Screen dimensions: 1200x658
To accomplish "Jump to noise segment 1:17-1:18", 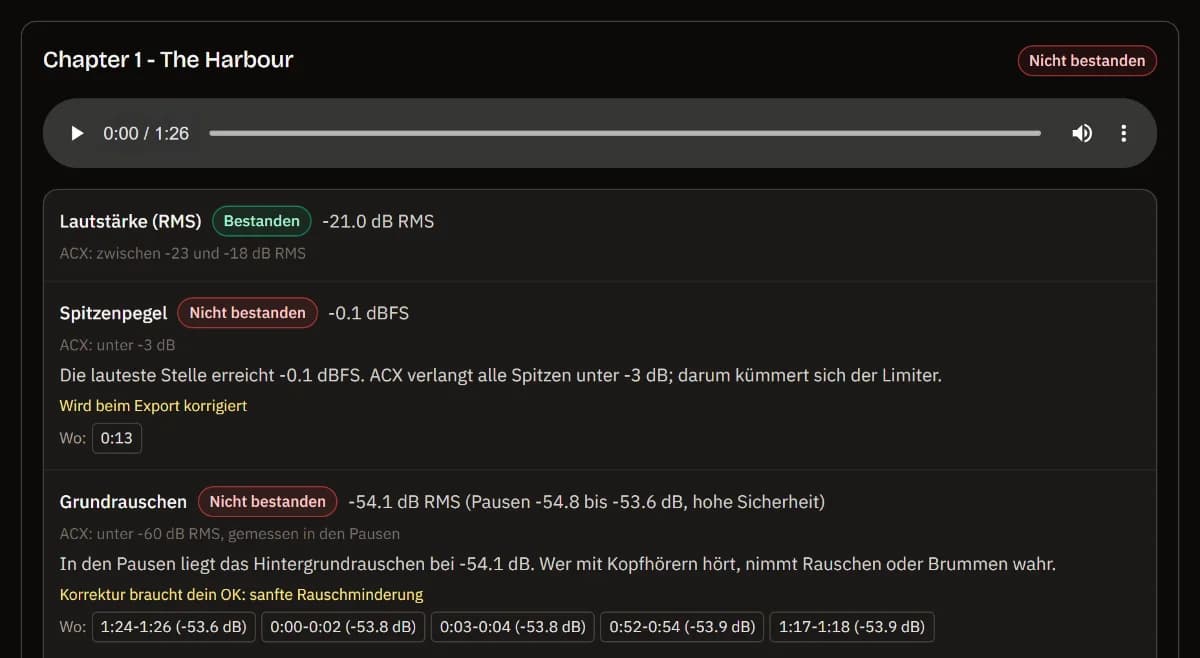I will (x=852, y=627).
